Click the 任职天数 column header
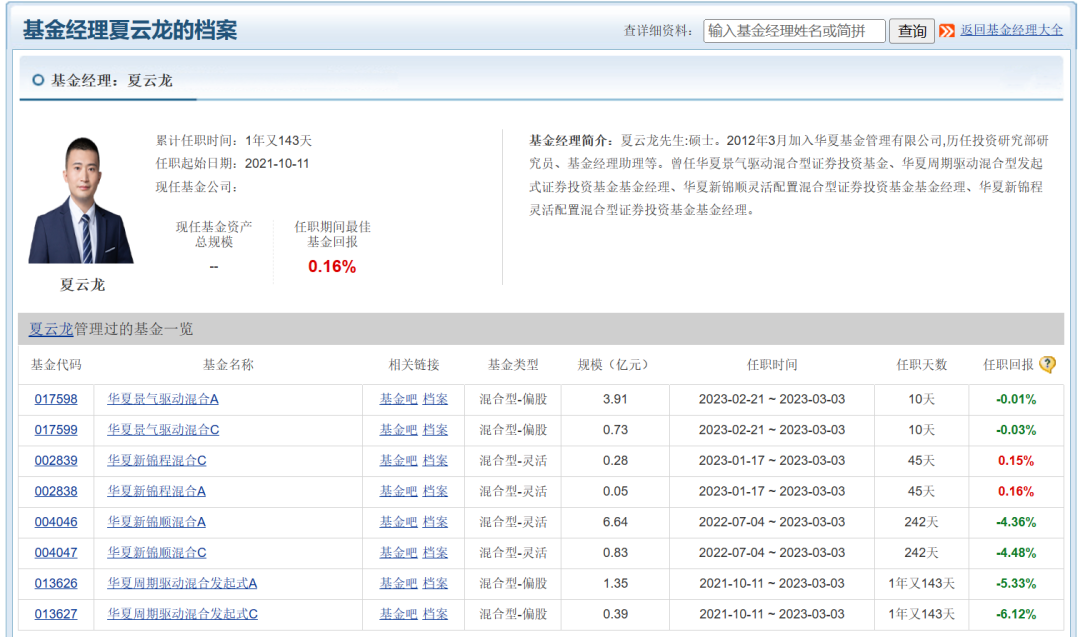This screenshot has width=1080, height=637. pyautogui.click(x=922, y=364)
